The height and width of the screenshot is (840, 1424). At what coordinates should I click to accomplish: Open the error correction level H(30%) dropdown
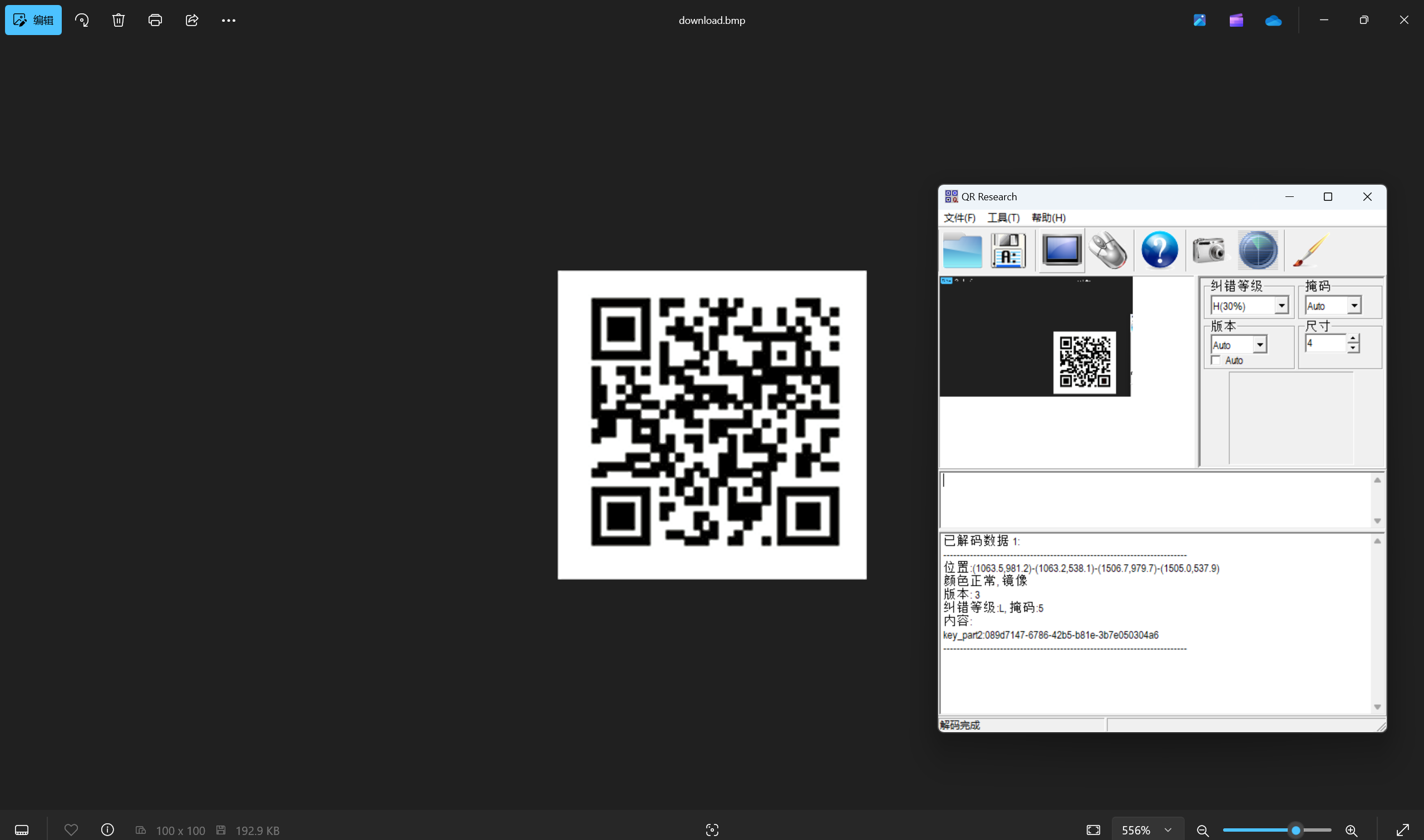(x=1282, y=305)
